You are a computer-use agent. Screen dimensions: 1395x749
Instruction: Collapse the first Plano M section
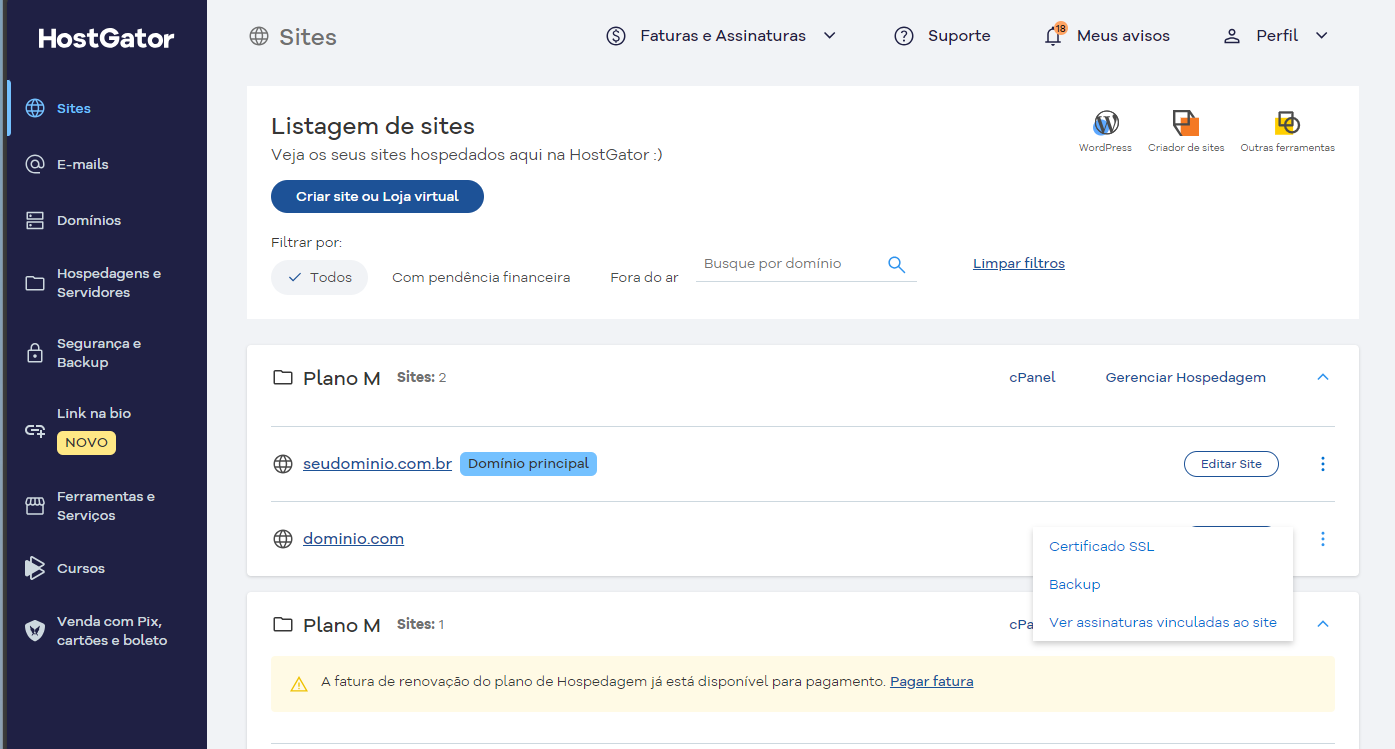pyautogui.click(x=1323, y=378)
